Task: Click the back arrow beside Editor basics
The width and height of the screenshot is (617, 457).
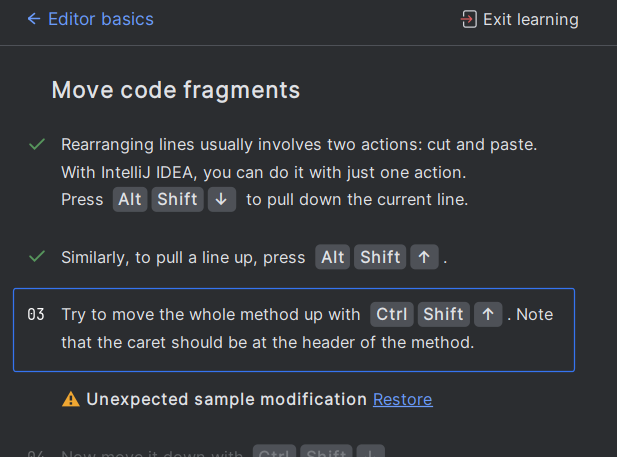Action: (x=34, y=19)
